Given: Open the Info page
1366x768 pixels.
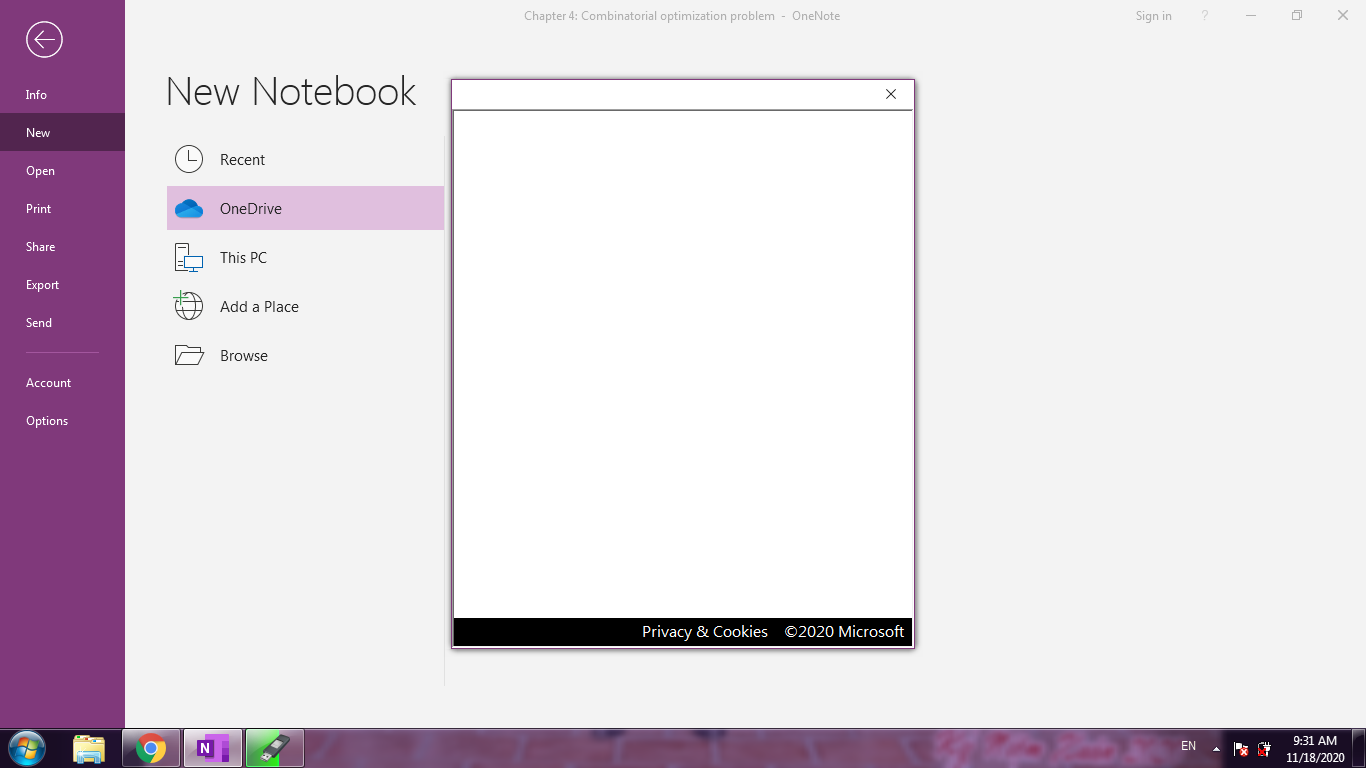Looking at the screenshot, I should (62, 95).
